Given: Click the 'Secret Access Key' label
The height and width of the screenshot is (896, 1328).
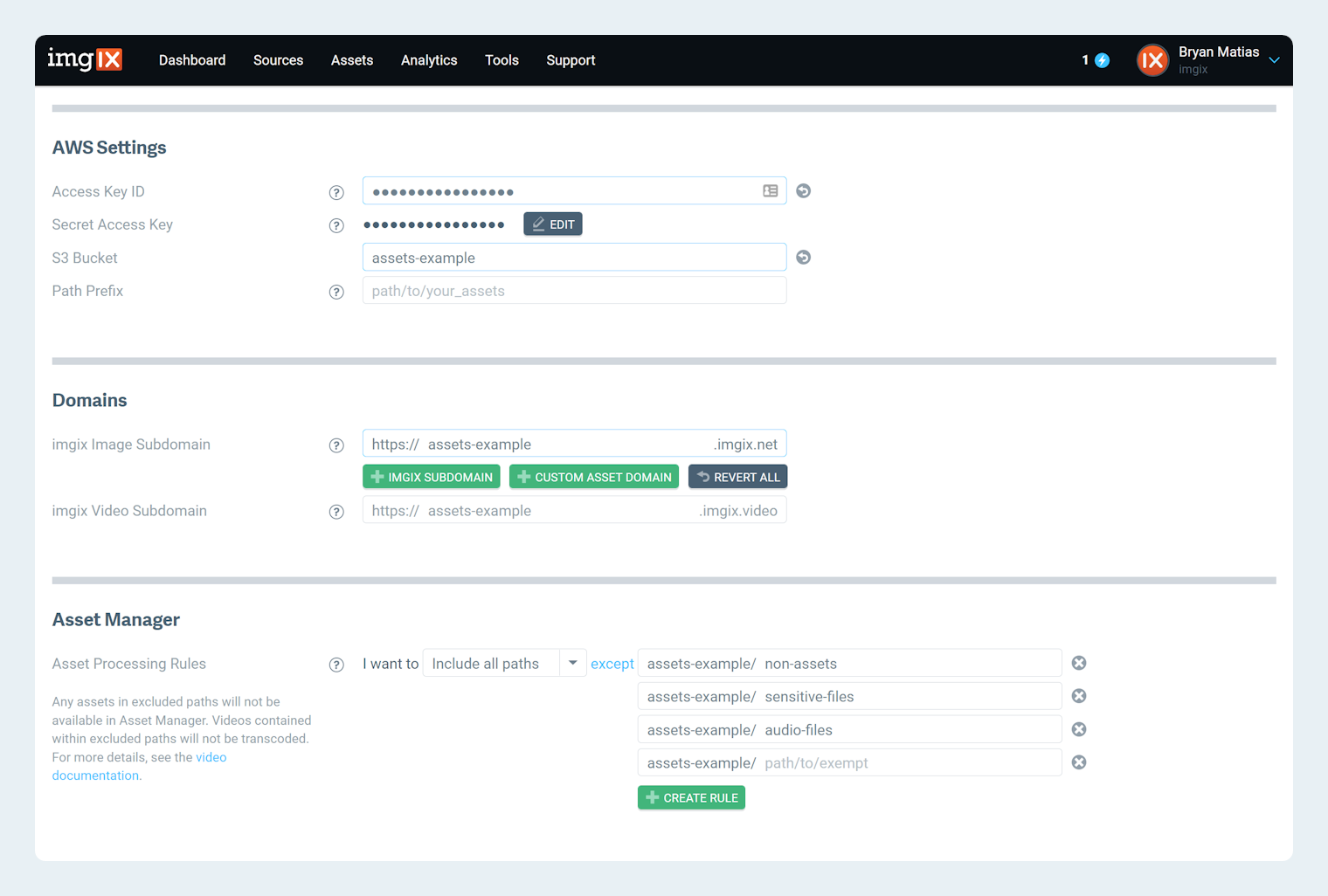Looking at the screenshot, I should coord(112,224).
